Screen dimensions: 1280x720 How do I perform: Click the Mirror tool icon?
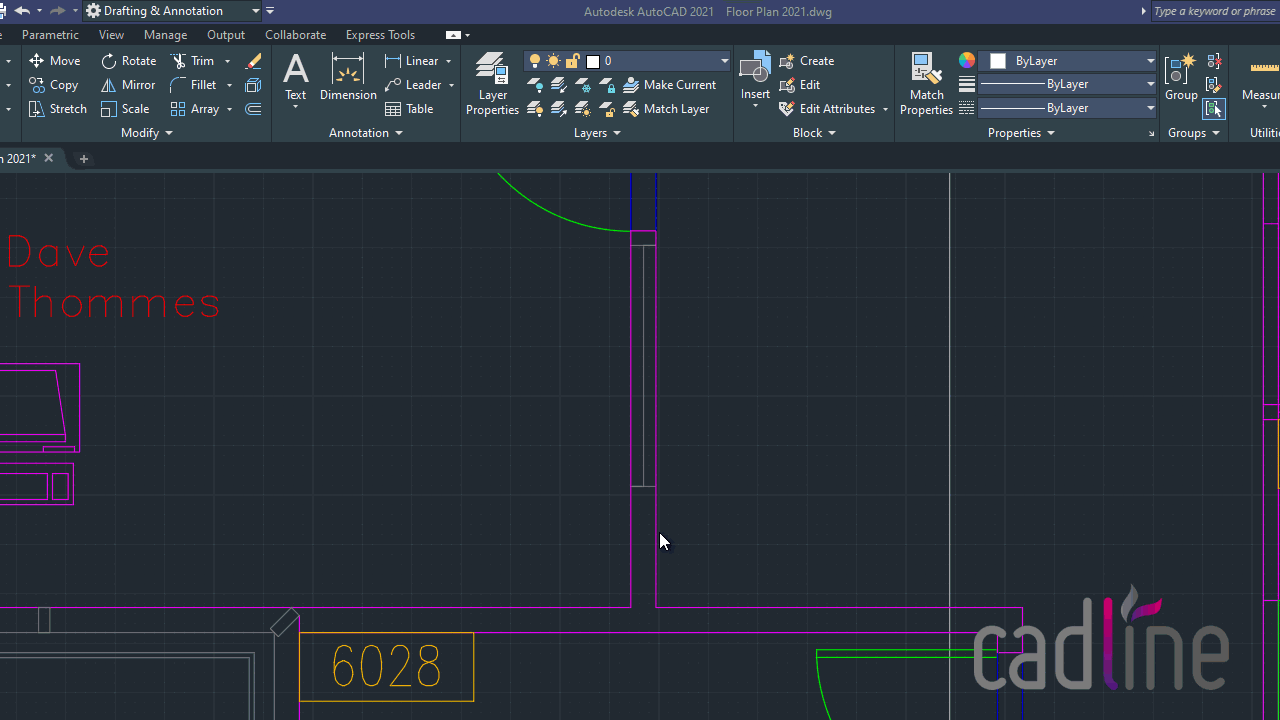pyautogui.click(x=108, y=85)
